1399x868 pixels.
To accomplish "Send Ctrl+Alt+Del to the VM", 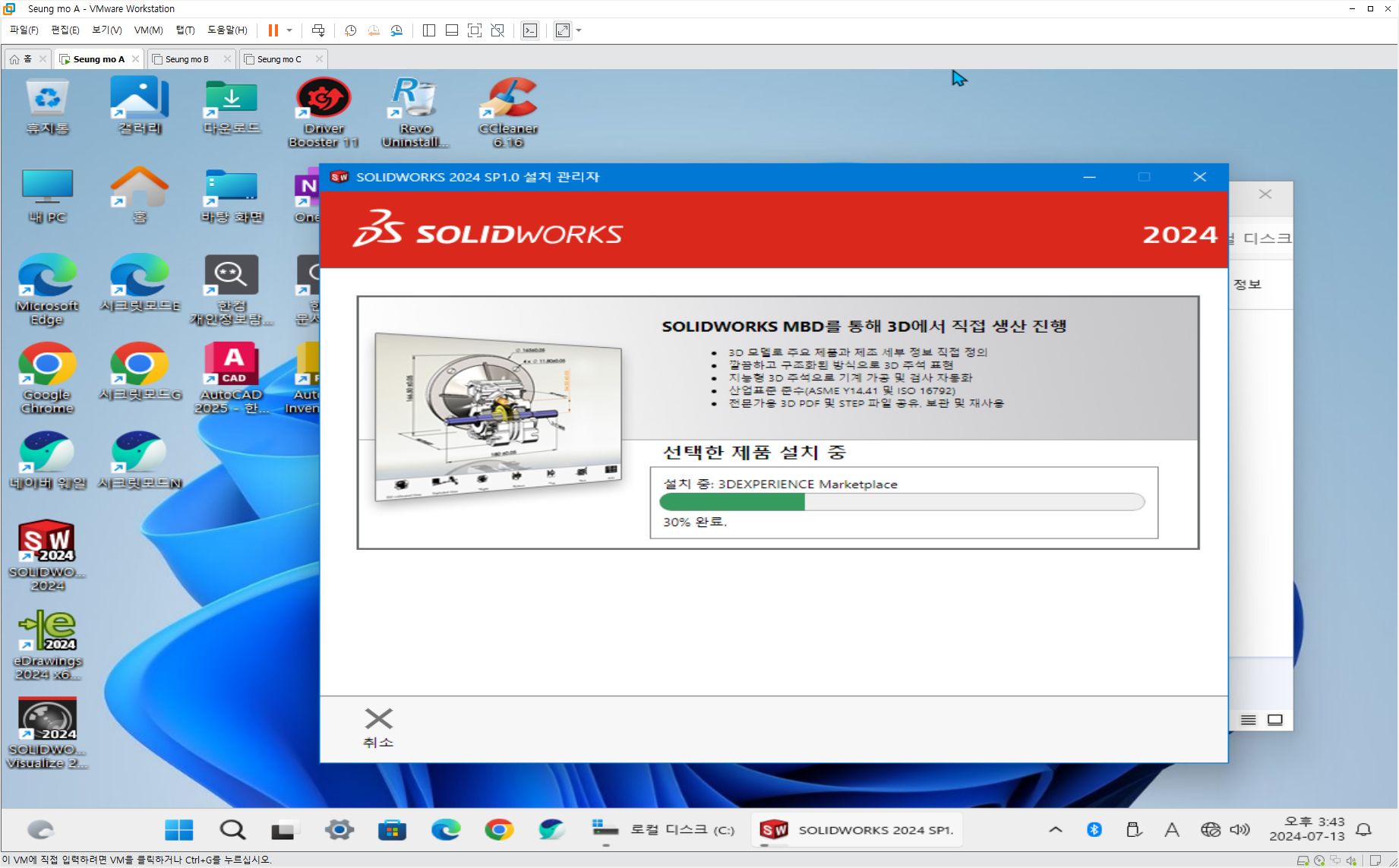I will coord(318,30).
